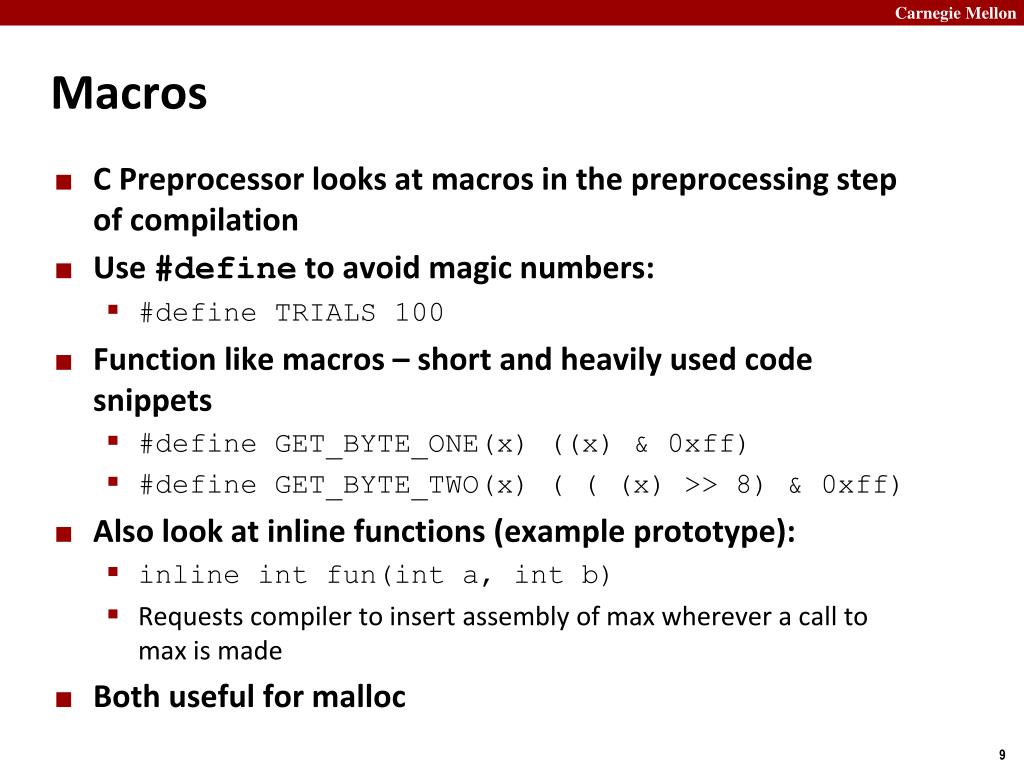Click the #define TRIALS 100 code line
The height and width of the screenshot is (768, 1024).
click(292, 313)
